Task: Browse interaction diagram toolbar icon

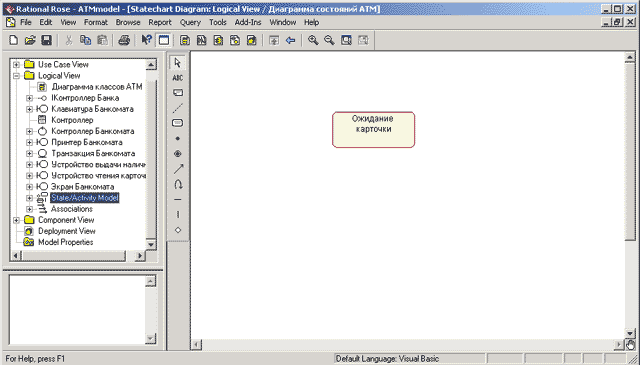Action: pos(202,40)
